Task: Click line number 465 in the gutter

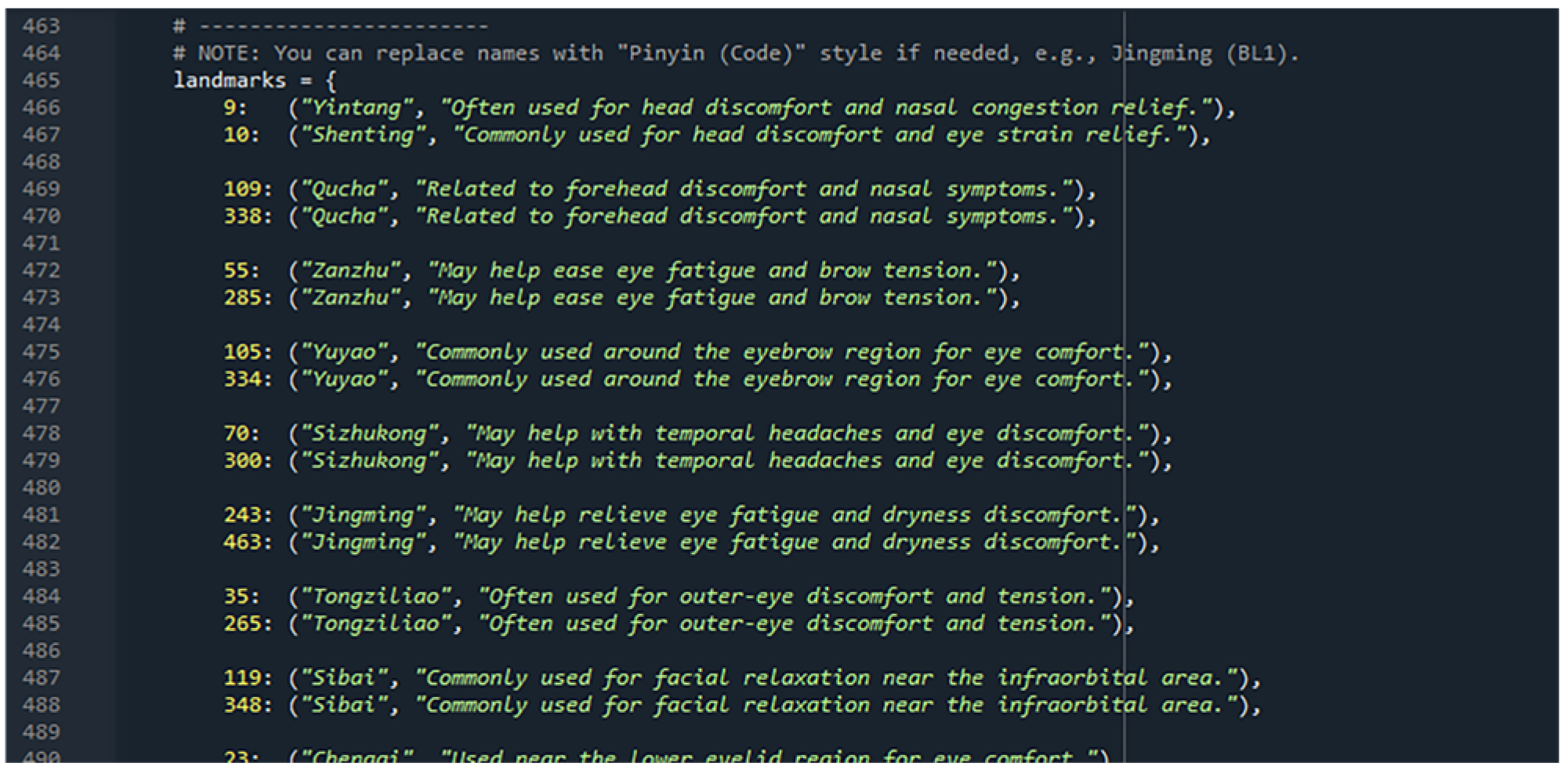Action: click(x=41, y=81)
